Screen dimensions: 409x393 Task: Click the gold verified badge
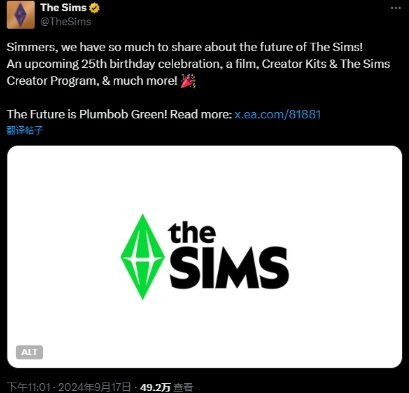[x=94, y=8]
